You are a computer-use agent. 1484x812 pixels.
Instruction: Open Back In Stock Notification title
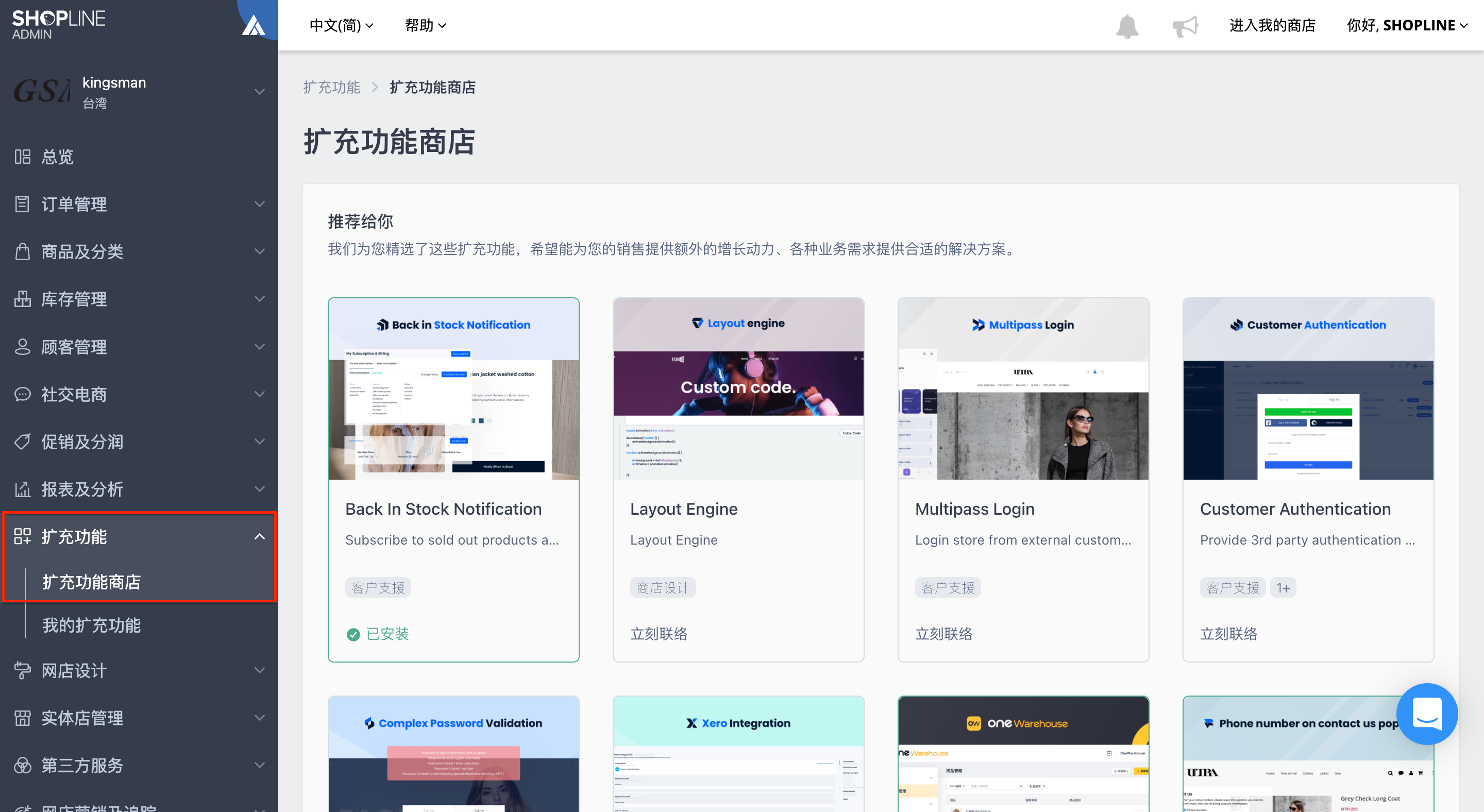pos(444,509)
